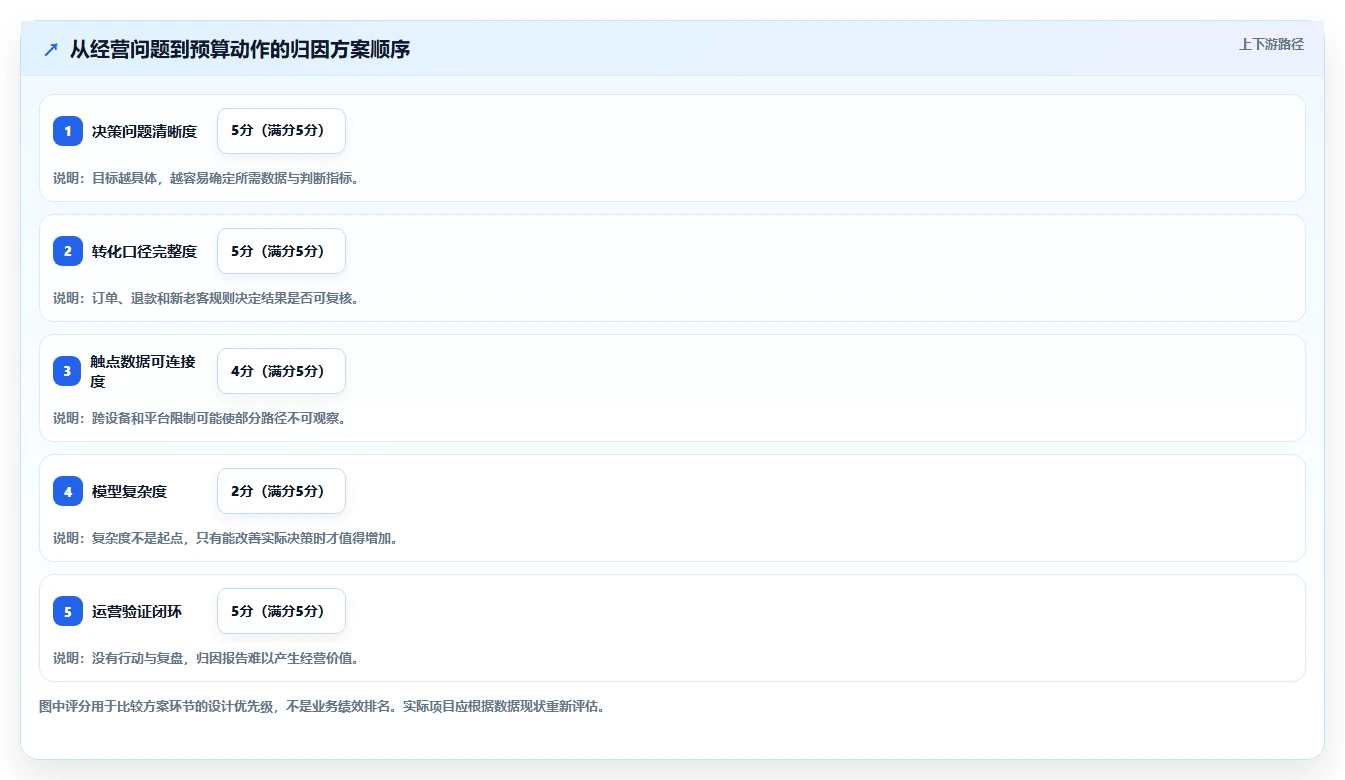The width and height of the screenshot is (1345, 780).
Task: Click the note starting 说明：目标越具体
Action: point(206,178)
